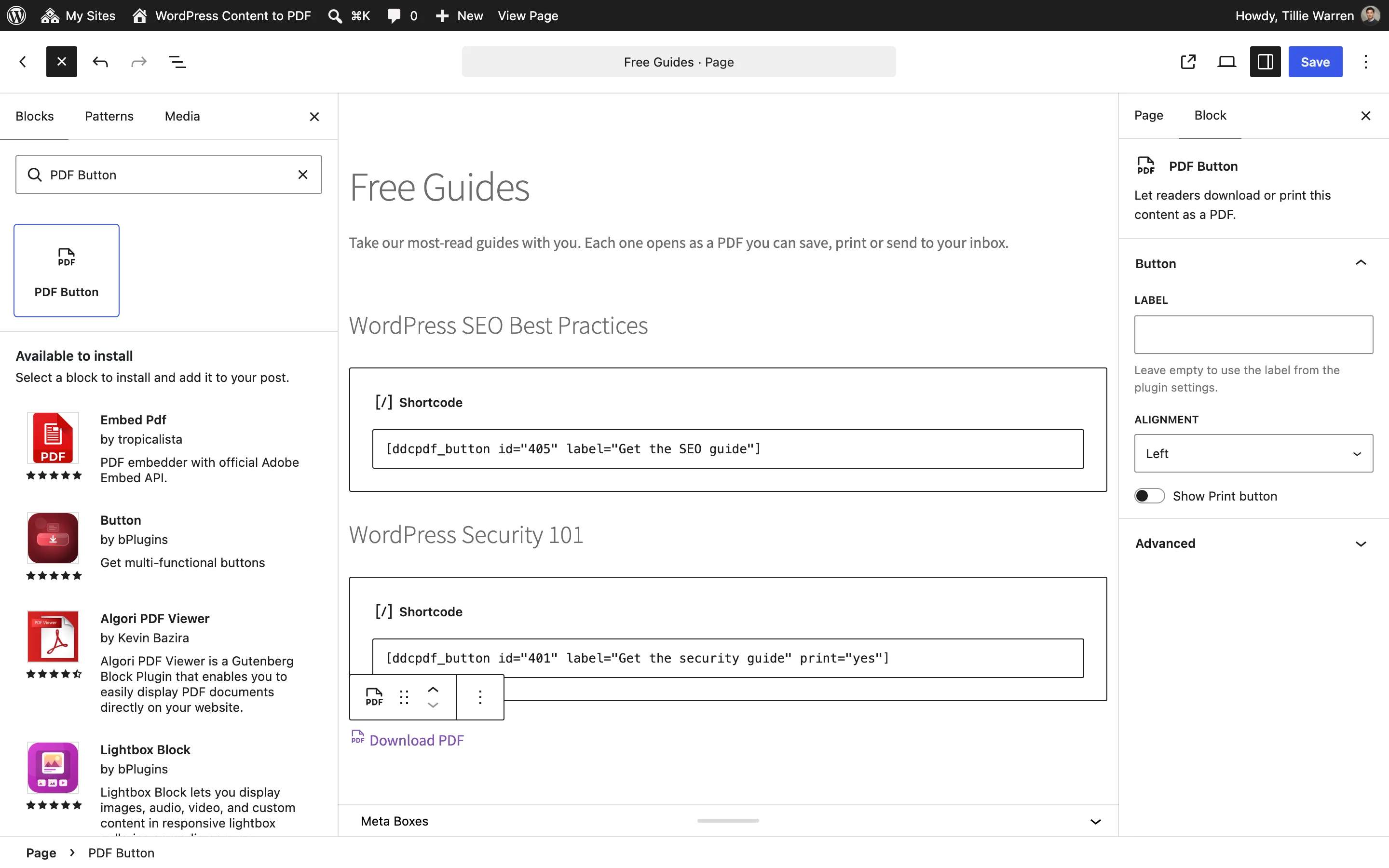The width and height of the screenshot is (1389, 868).
Task: Redo the last change
Action: [139, 62]
